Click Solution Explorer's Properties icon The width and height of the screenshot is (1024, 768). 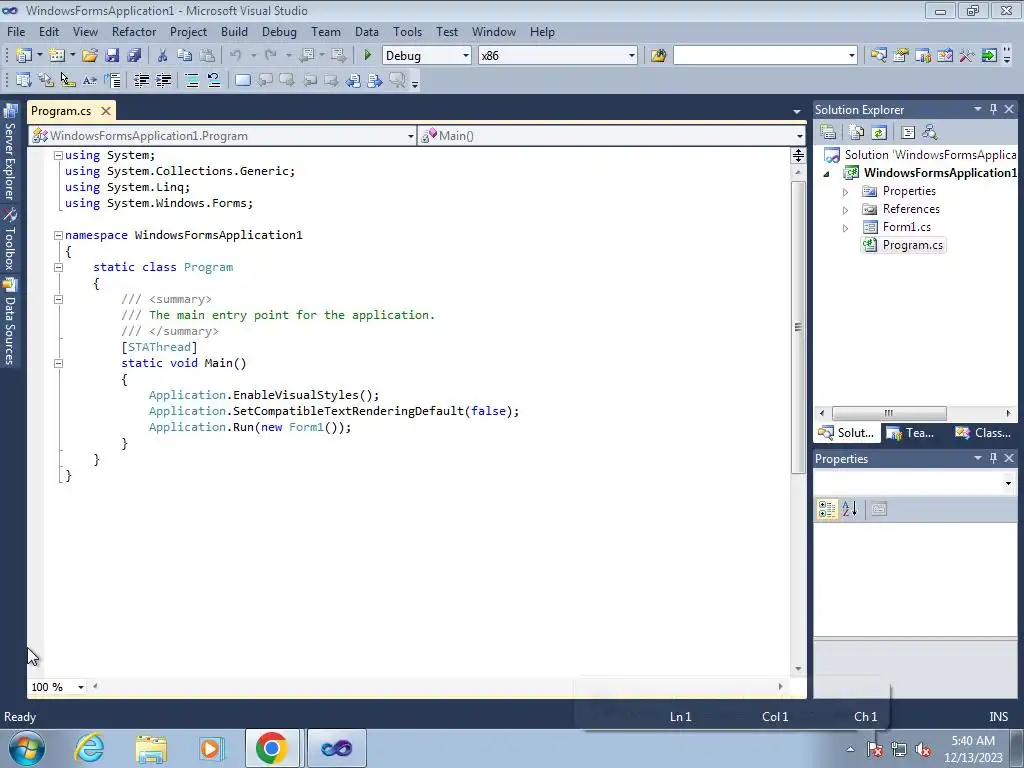pos(828,133)
